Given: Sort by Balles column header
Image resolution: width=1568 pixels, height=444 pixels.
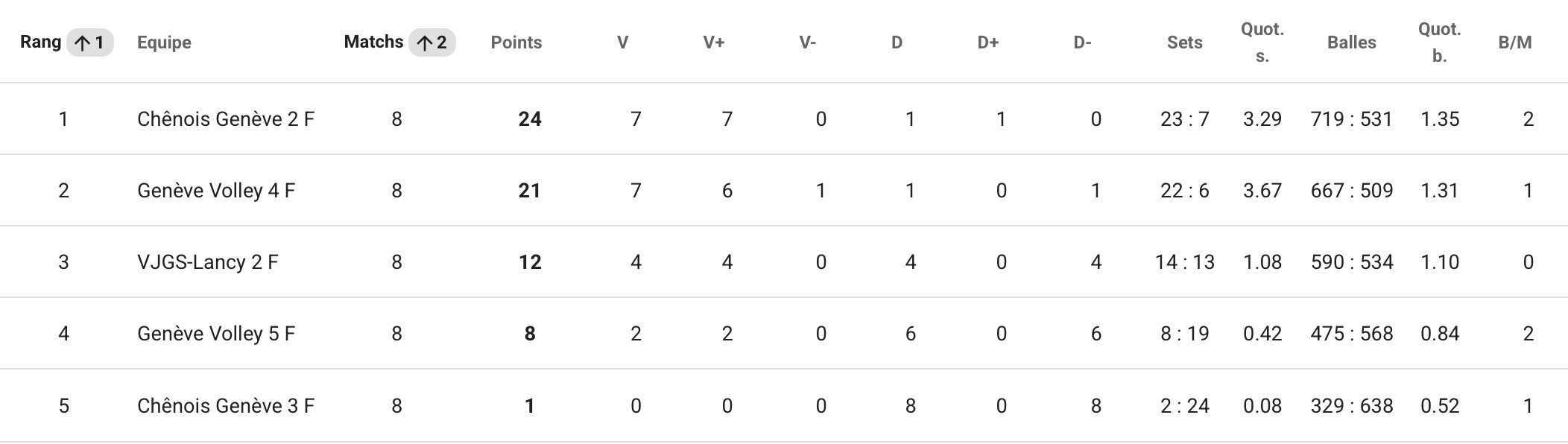Looking at the screenshot, I should coord(1351,42).
